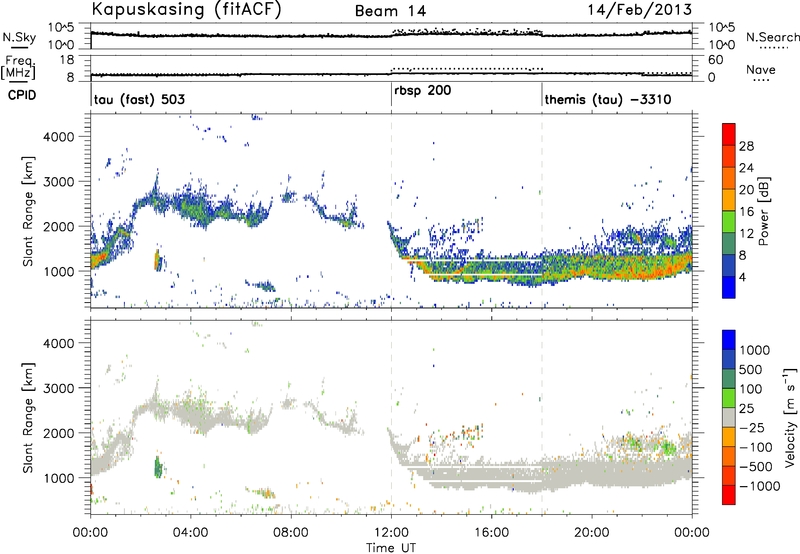
Task: Click the "Time UT" axis title
Action: coord(391,547)
